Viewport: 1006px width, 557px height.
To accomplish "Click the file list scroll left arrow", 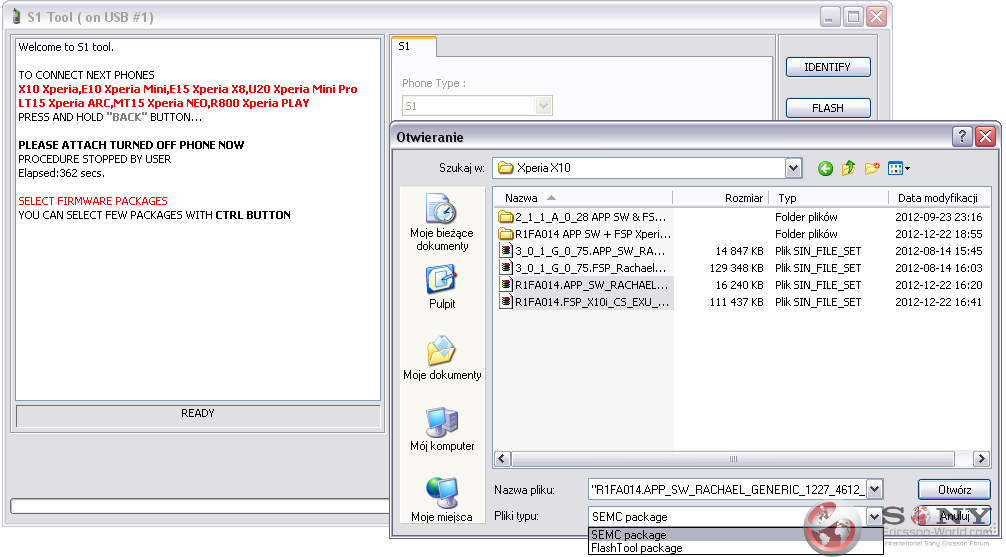I will coord(502,459).
